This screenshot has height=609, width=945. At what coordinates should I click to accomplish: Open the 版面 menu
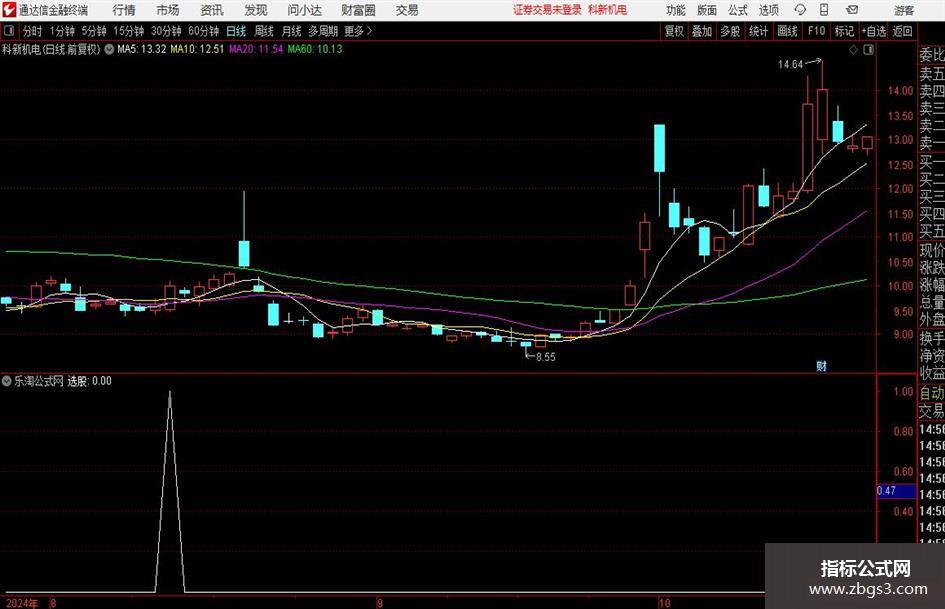[706, 10]
